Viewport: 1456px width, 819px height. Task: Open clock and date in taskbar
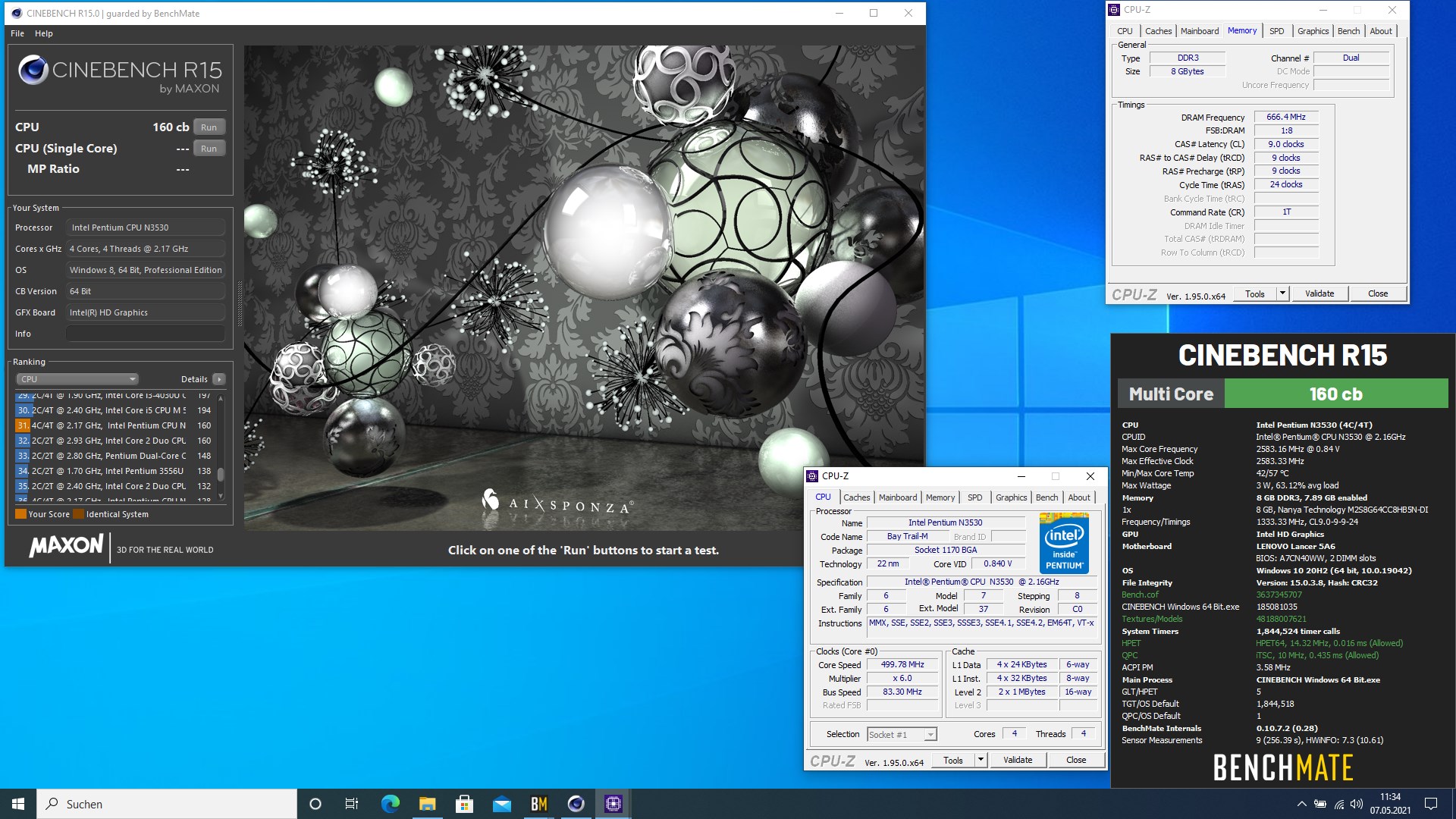pyautogui.click(x=1390, y=804)
